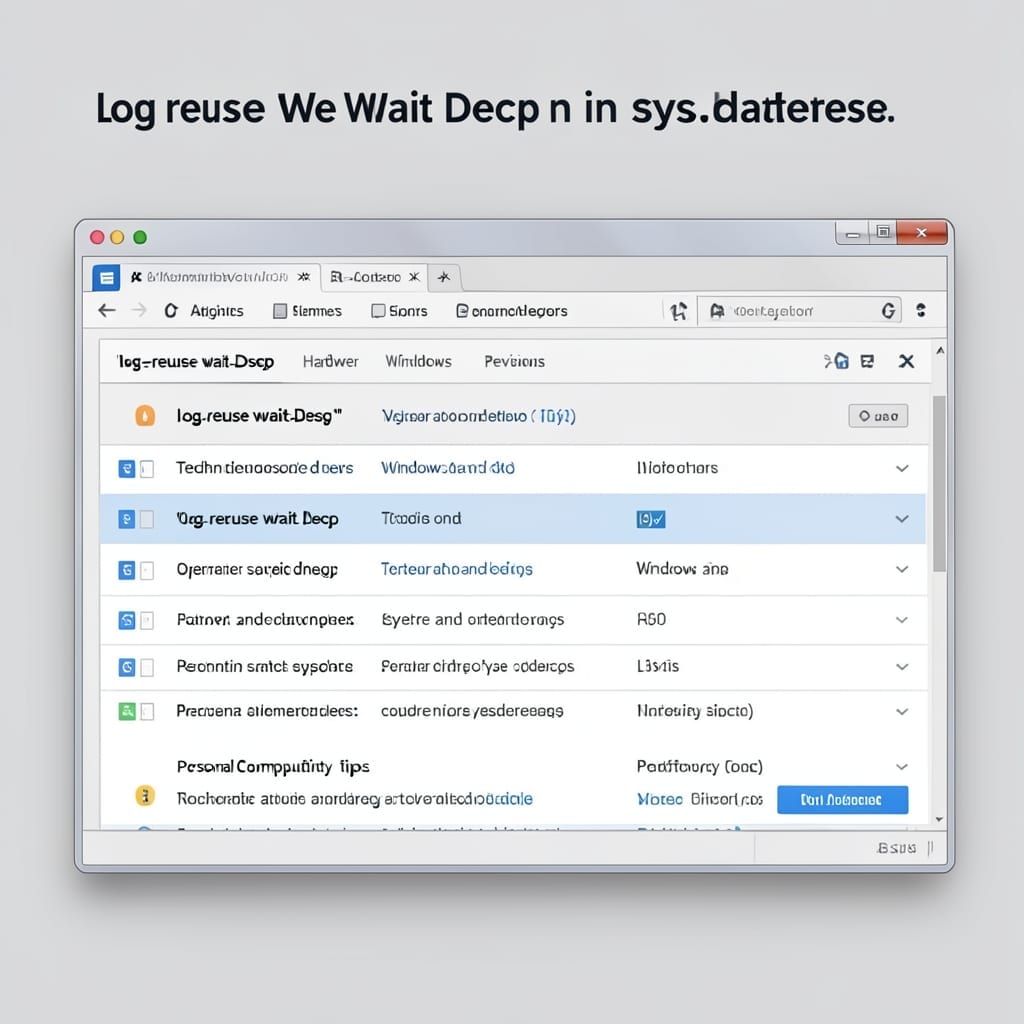The height and width of the screenshot is (1024, 1024).
Task: Open the Windows tab
Action: 418,361
